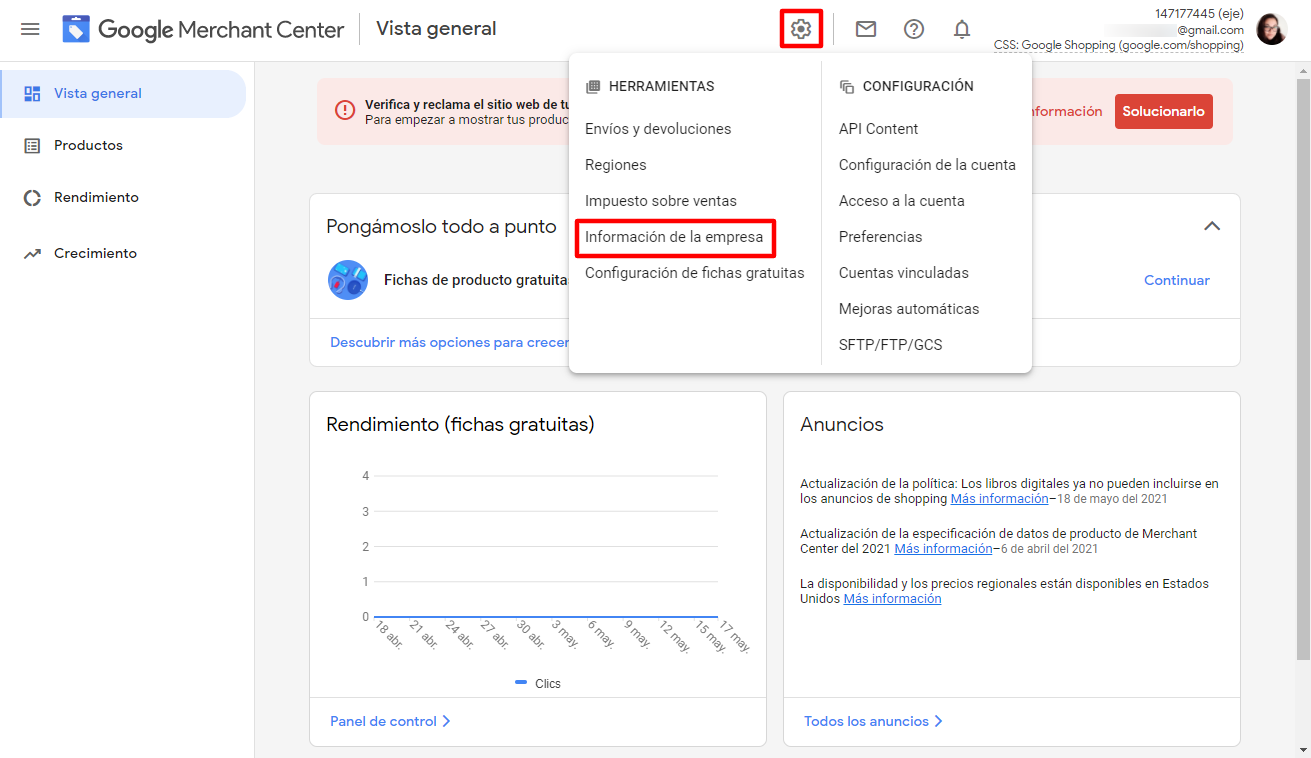Viewport: 1311px width, 758px height.
Task: Click the red alert warning icon
Action: [x=345, y=111]
